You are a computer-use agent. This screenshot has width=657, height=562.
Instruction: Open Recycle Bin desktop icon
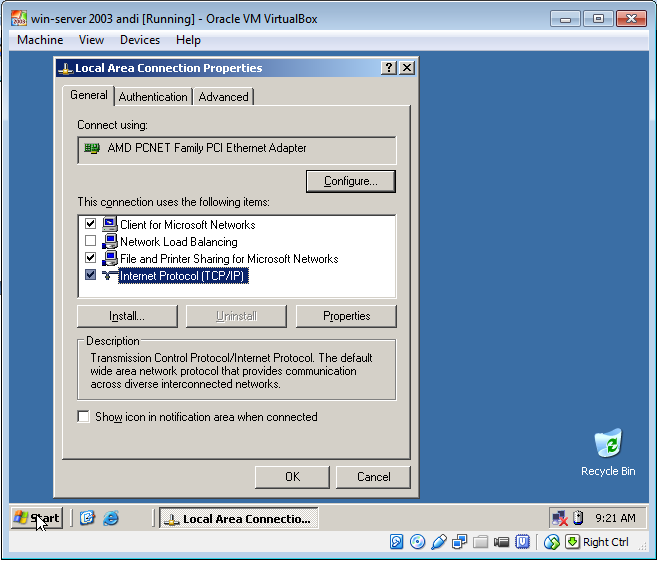tap(608, 453)
